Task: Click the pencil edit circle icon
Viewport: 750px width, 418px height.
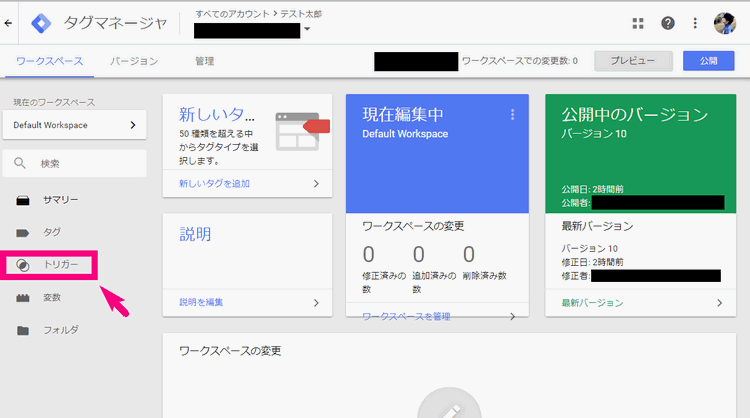Action: click(449, 403)
